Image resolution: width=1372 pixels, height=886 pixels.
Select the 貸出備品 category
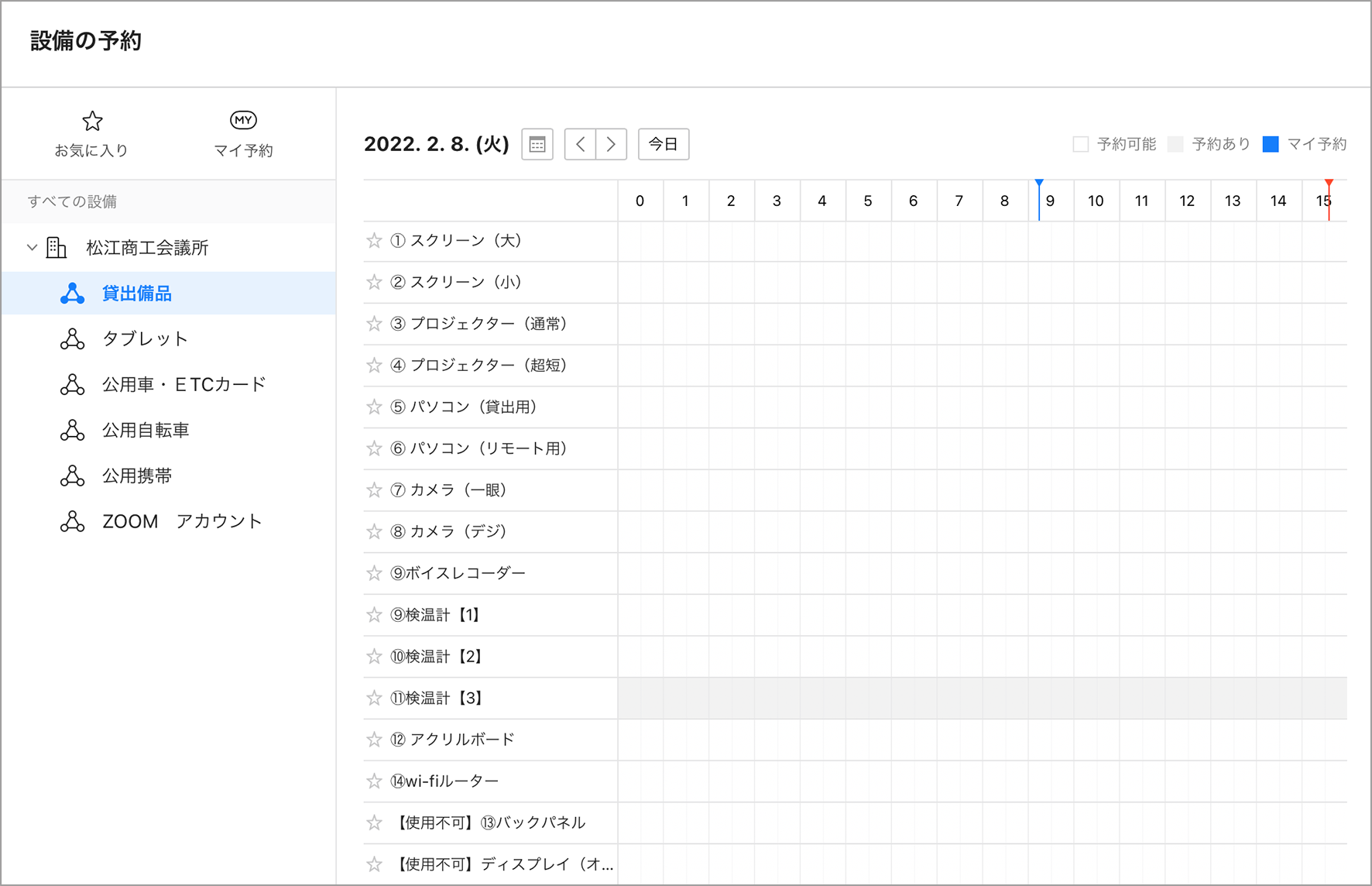[137, 294]
